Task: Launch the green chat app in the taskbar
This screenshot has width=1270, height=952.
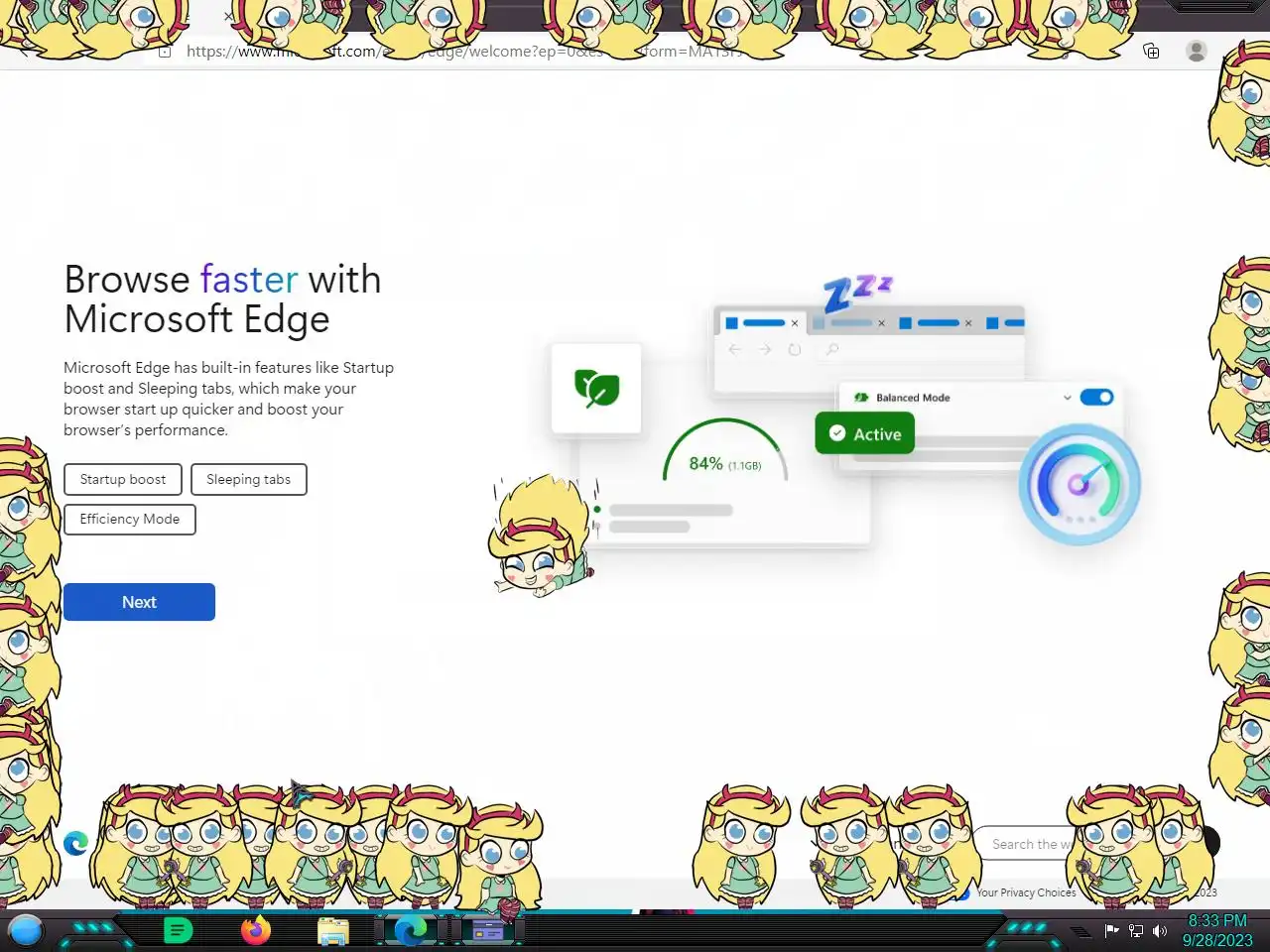Action: [x=178, y=930]
